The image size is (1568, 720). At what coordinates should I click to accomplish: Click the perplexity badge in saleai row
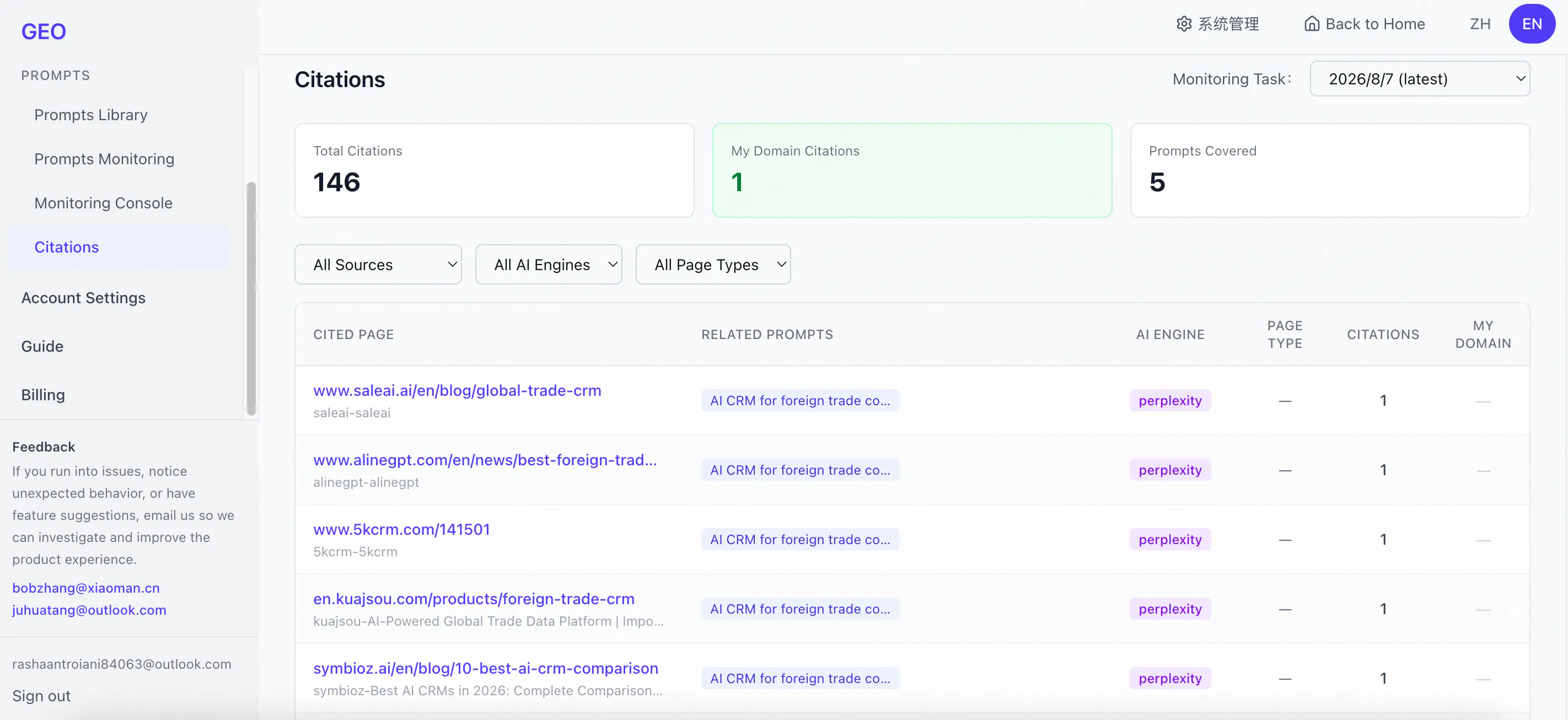1170,400
